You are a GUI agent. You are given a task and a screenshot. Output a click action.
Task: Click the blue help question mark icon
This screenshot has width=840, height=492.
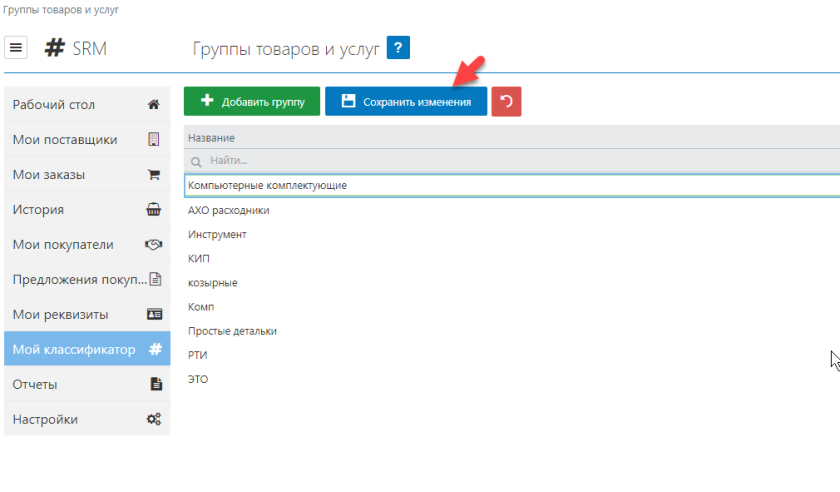pyautogui.click(x=398, y=48)
